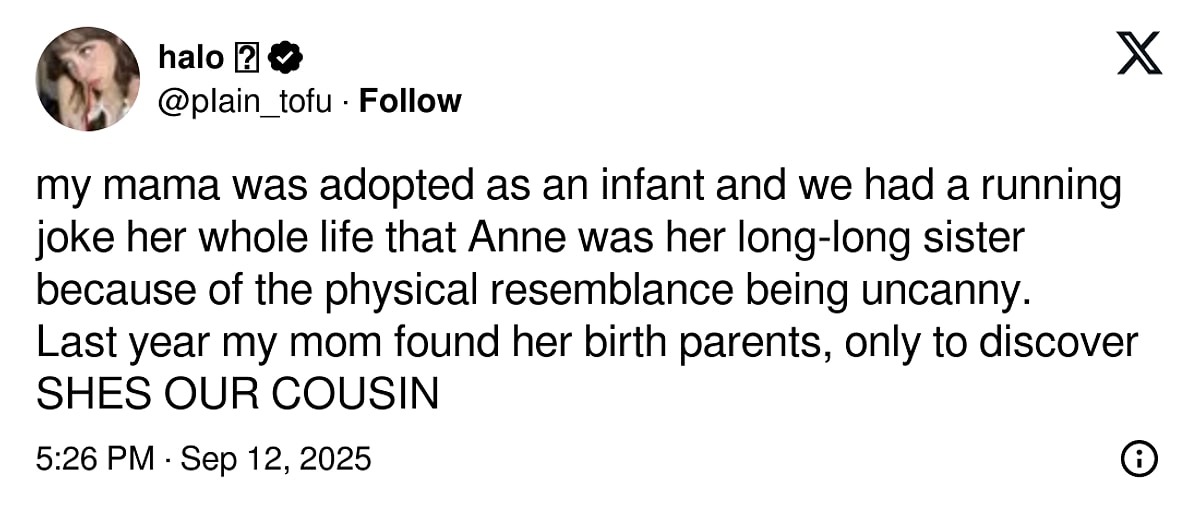Viewport: 1200px width, 519px height.
Task: Click the blue verified badge
Action: click(282, 60)
